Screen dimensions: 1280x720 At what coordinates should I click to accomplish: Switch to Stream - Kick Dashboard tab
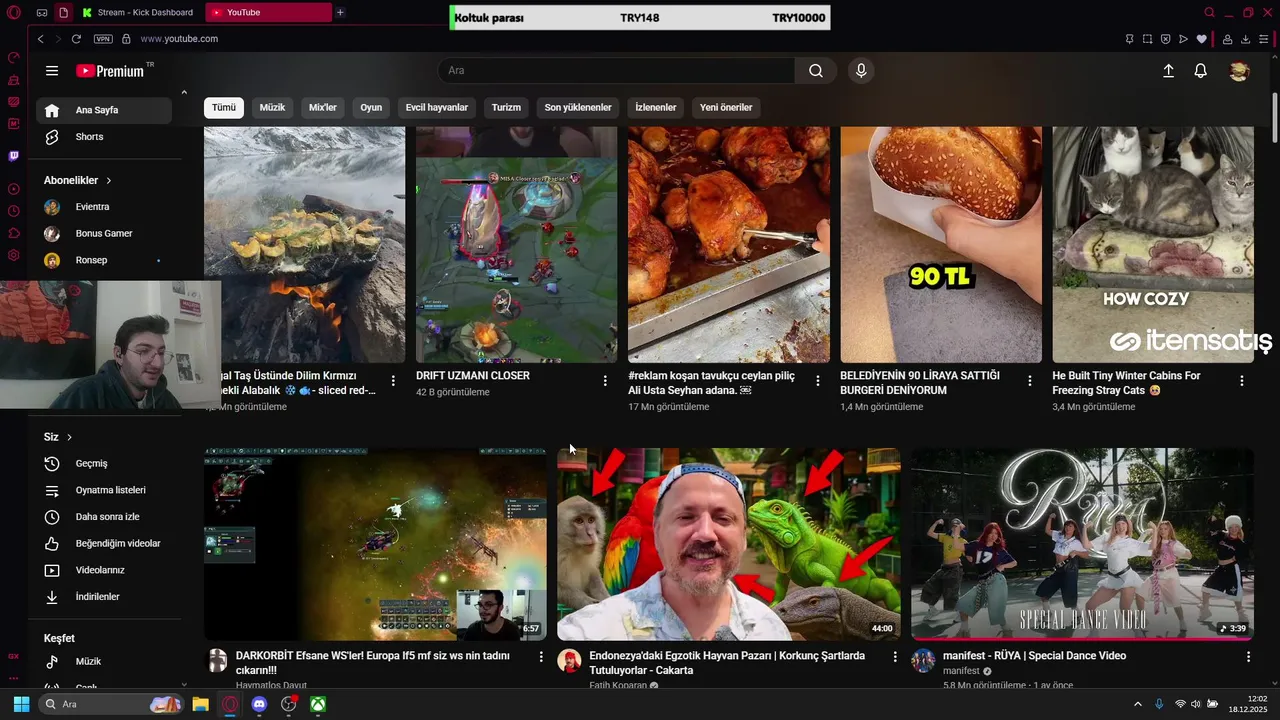pyautogui.click(x=138, y=13)
